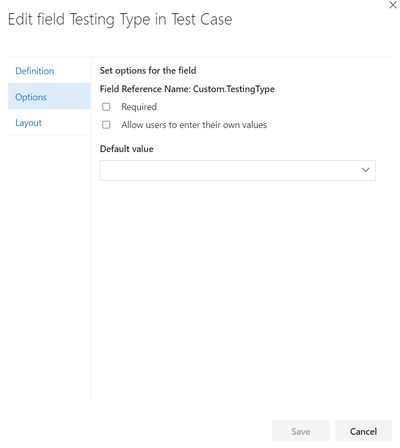
Task: Enable Allow users to enter their own values
Action: click(x=106, y=125)
